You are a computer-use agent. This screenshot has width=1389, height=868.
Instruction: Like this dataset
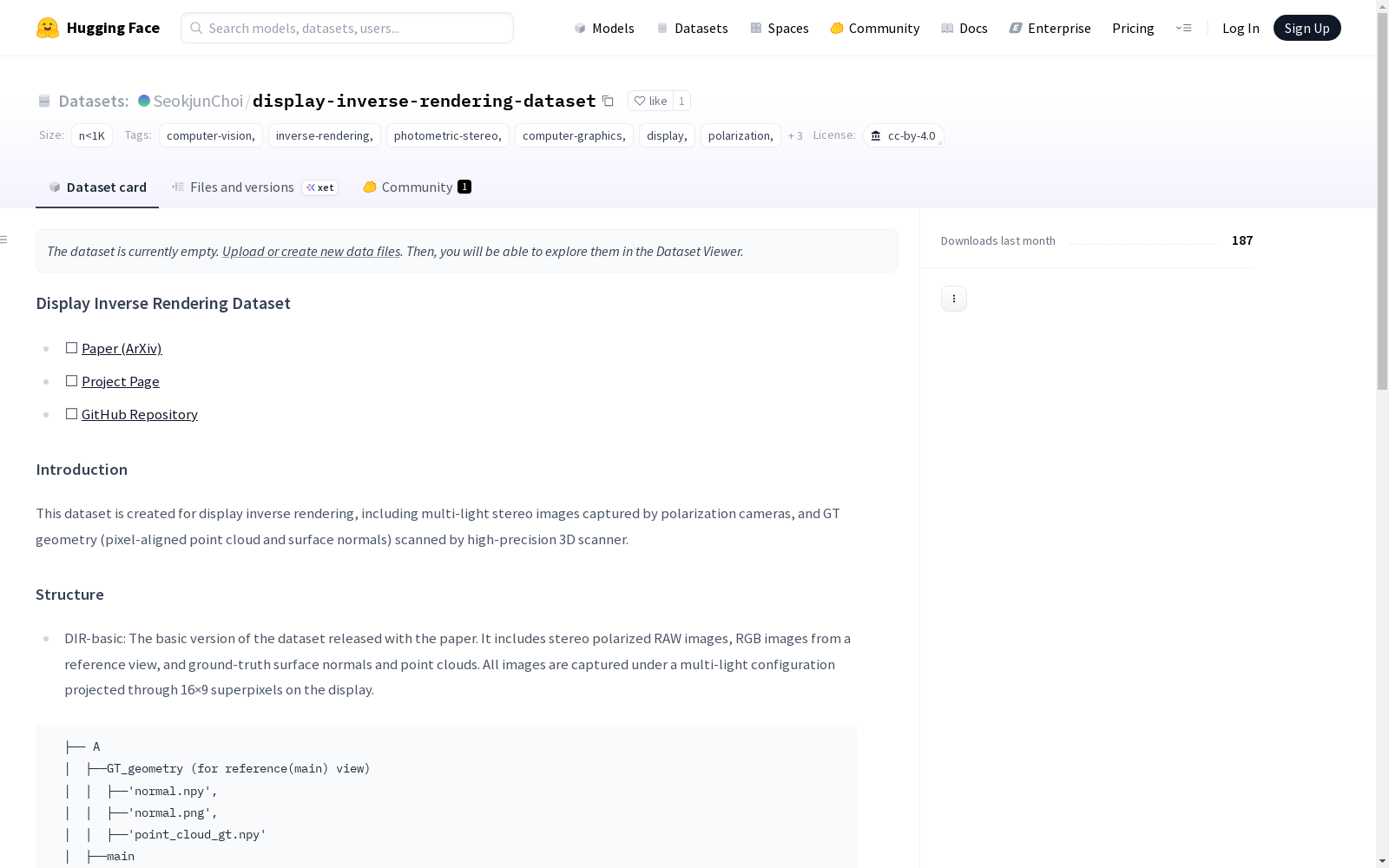pos(650,101)
